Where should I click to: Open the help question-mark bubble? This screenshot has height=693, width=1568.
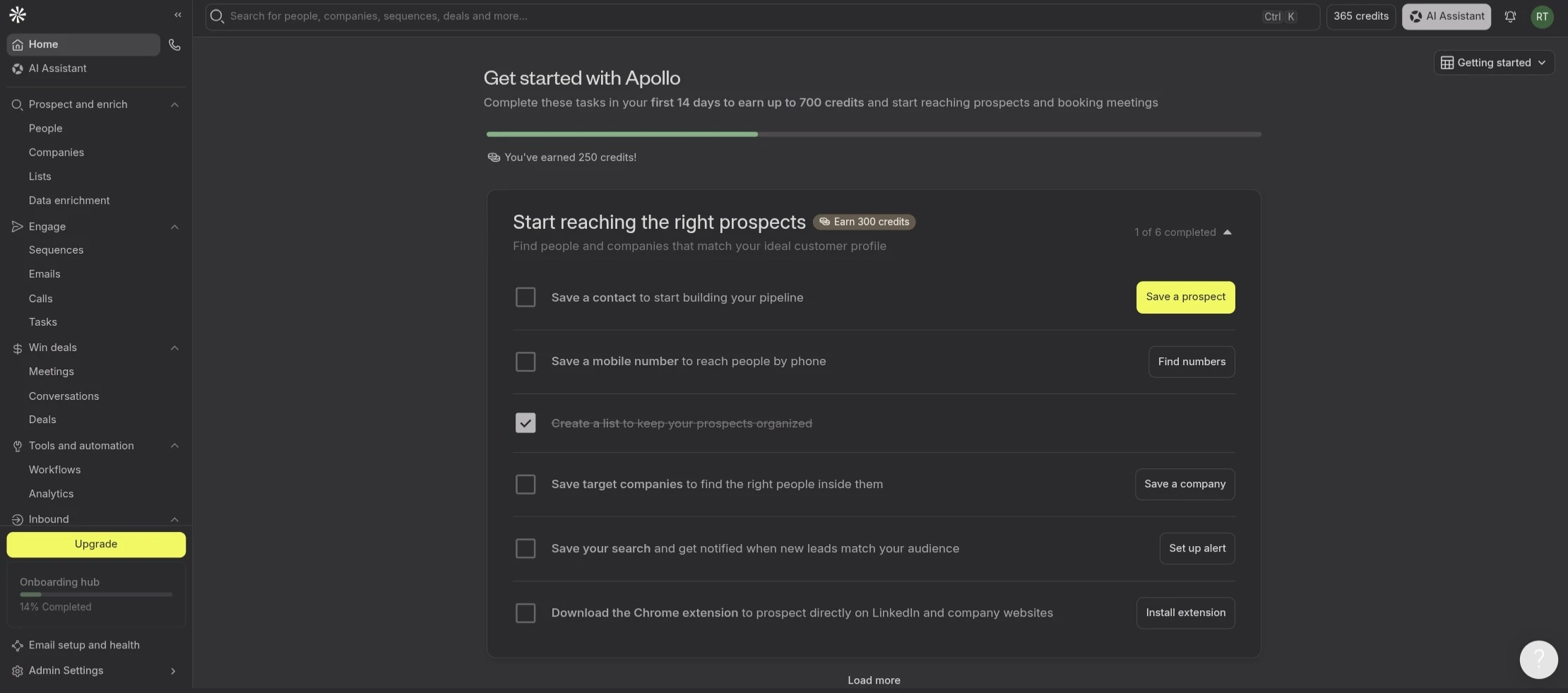coord(1538,659)
